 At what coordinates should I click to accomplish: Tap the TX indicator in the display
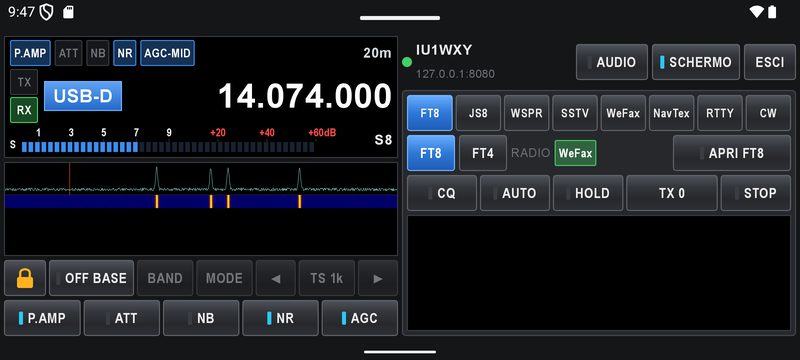24,82
